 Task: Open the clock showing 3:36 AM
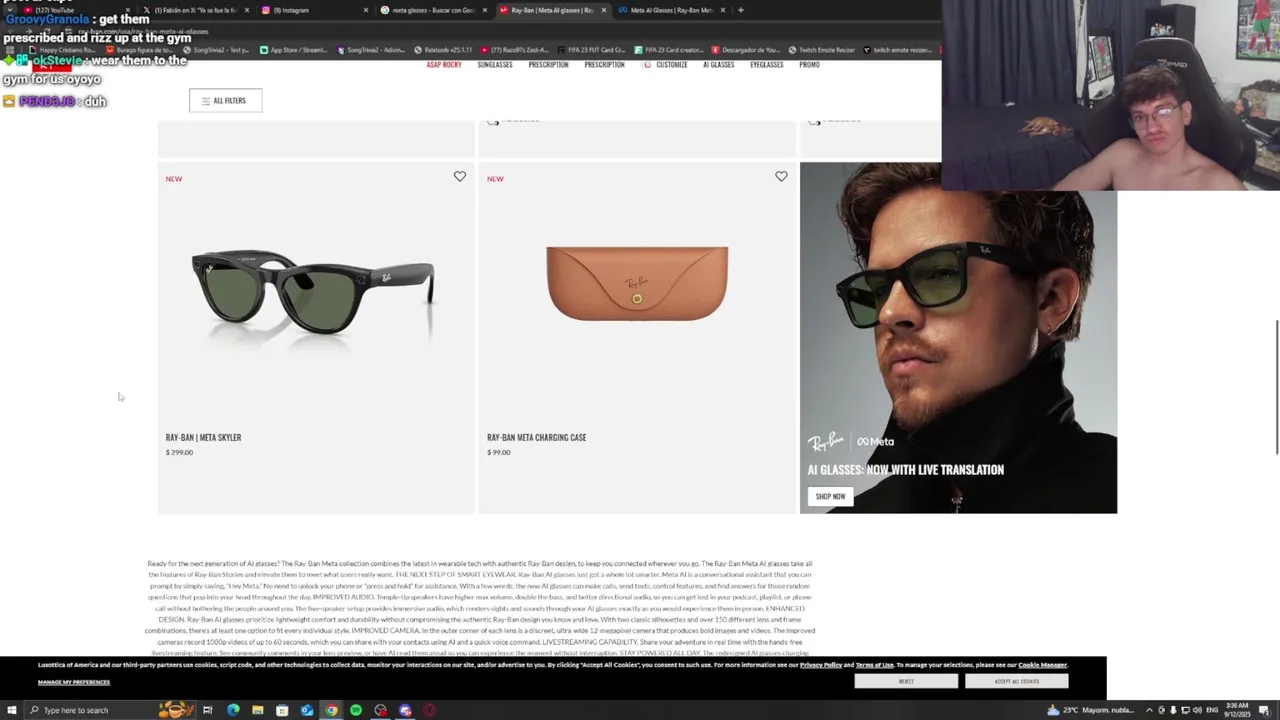[x=1237, y=710]
